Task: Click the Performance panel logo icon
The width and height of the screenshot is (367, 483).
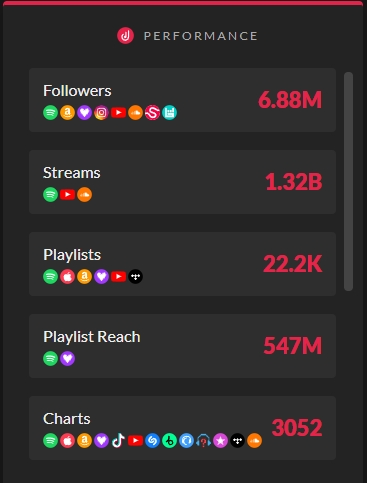Action: click(125, 36)
